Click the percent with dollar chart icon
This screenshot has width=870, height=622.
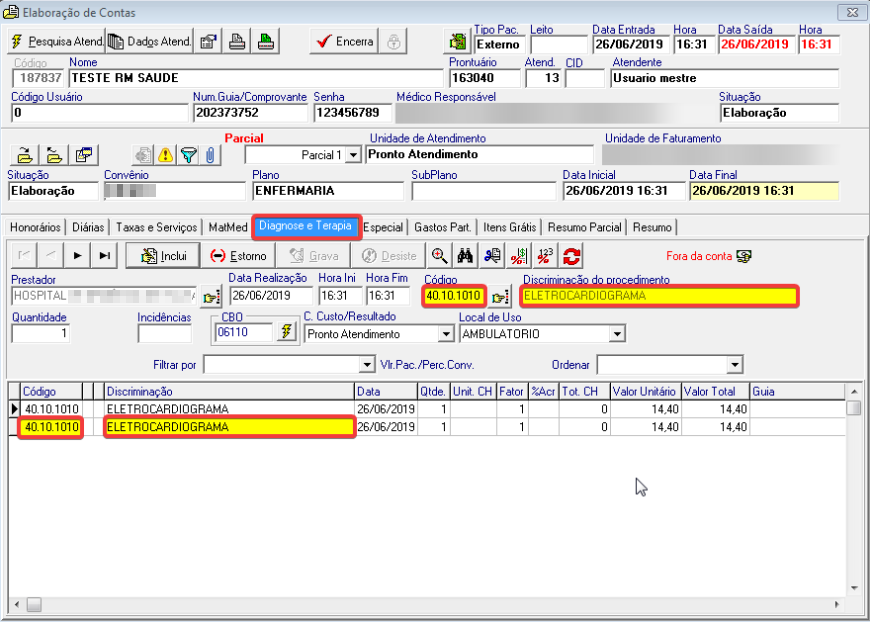click(x=518, y=256)
